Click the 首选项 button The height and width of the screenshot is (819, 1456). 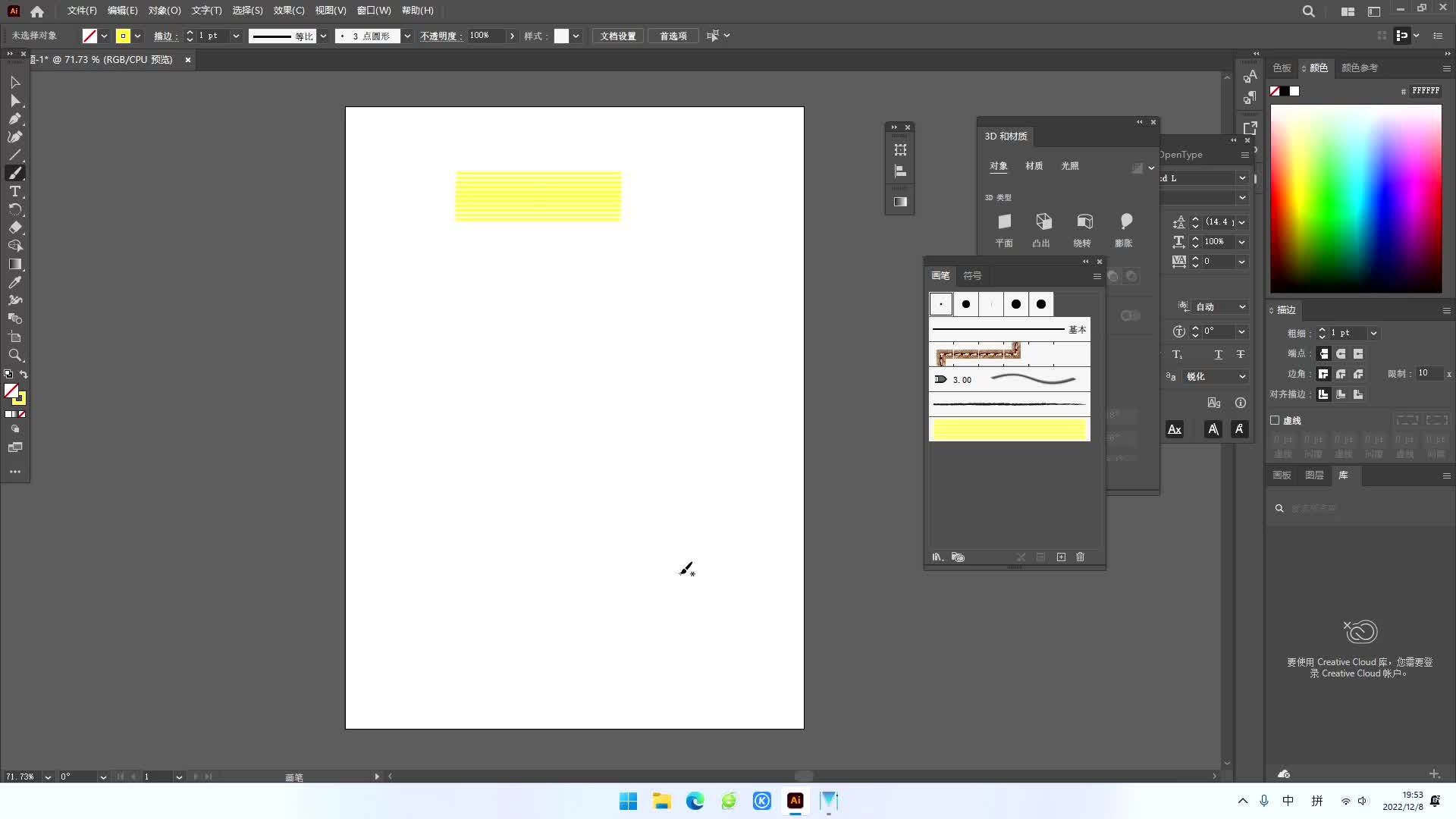pyautogui.click(x=672, y=36)
